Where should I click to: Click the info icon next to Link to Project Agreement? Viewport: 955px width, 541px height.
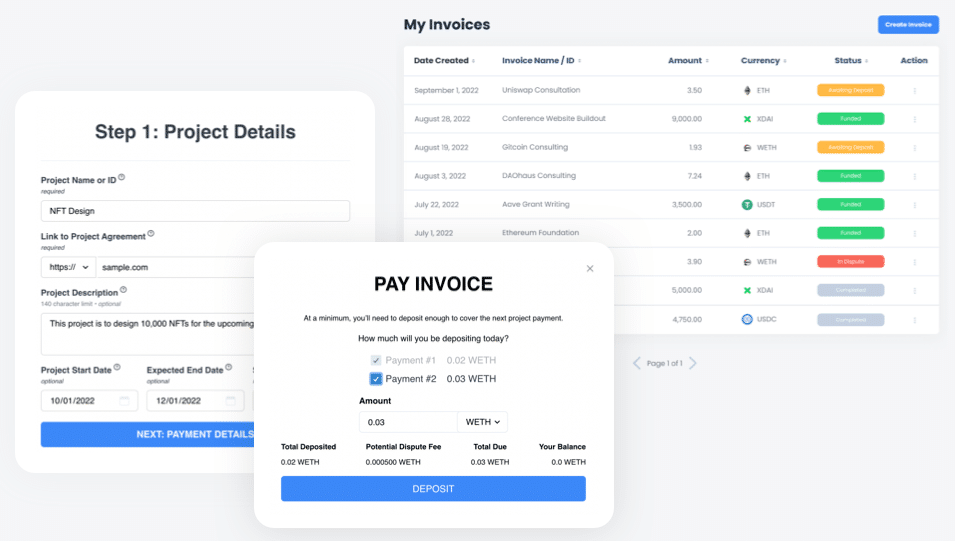click(x=151, y=234)
